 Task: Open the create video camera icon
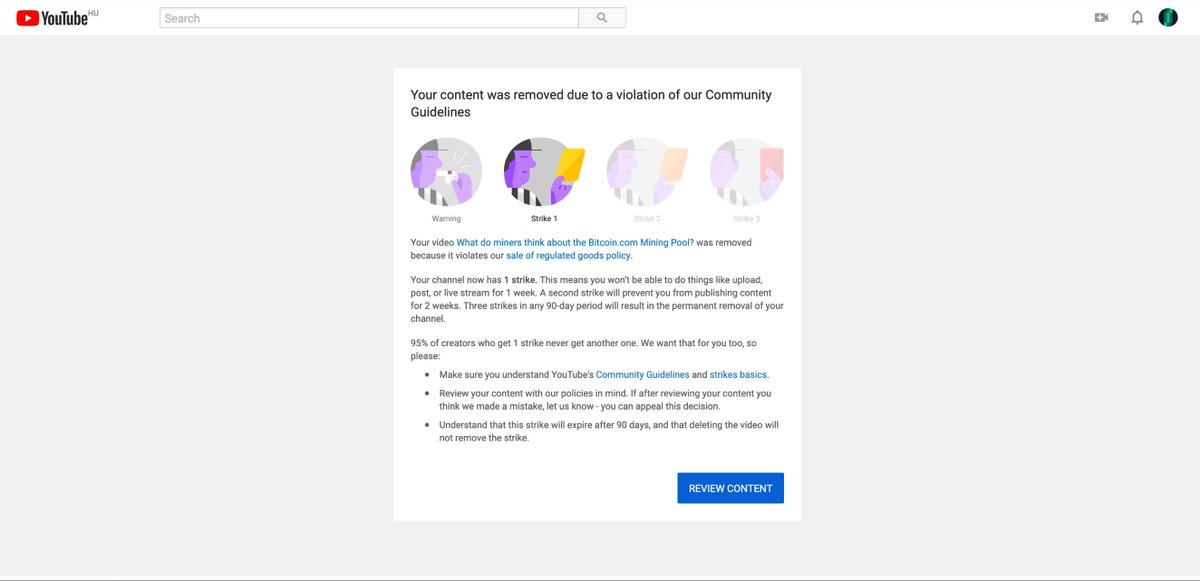[x=1102, y=18]
